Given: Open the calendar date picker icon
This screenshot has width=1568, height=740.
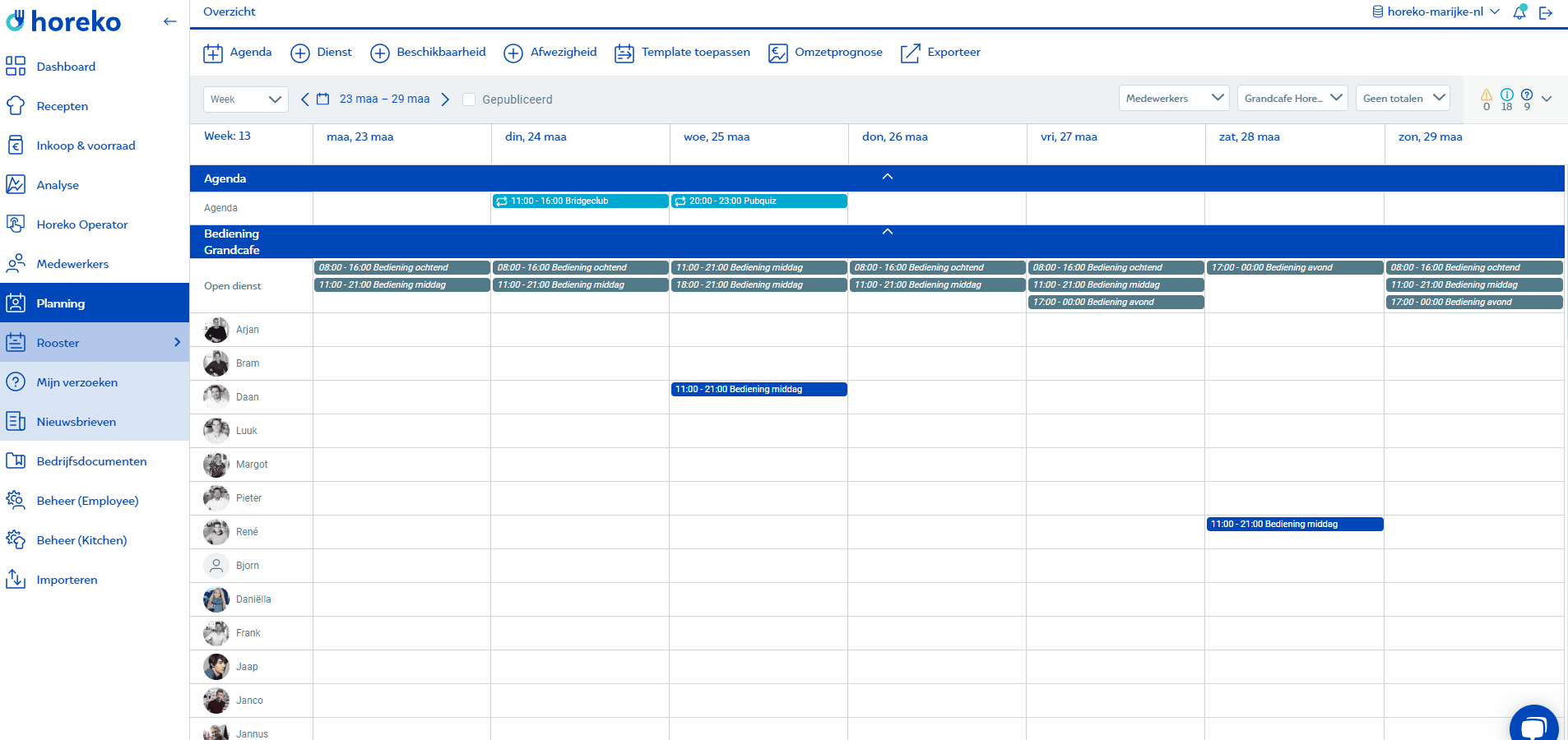Looking at the screenshot, I should (324, 99).
